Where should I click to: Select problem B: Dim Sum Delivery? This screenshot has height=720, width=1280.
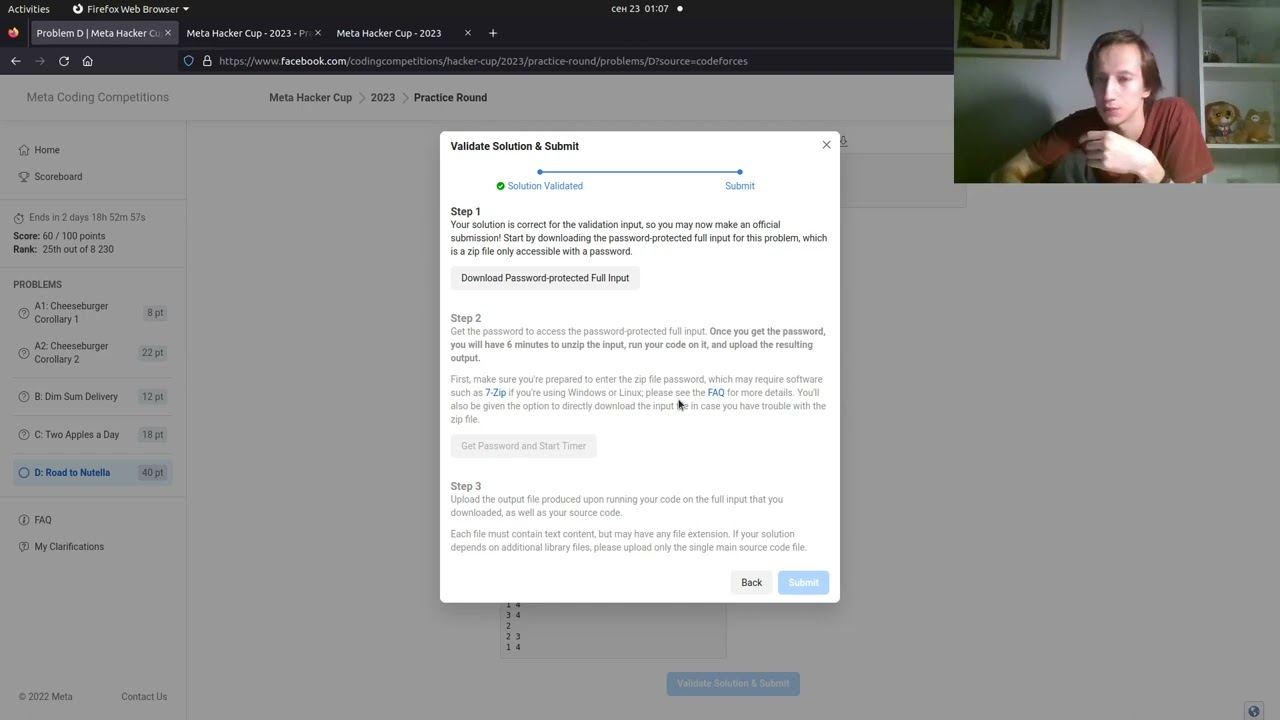pyautogui.click(x=93, y=397)
